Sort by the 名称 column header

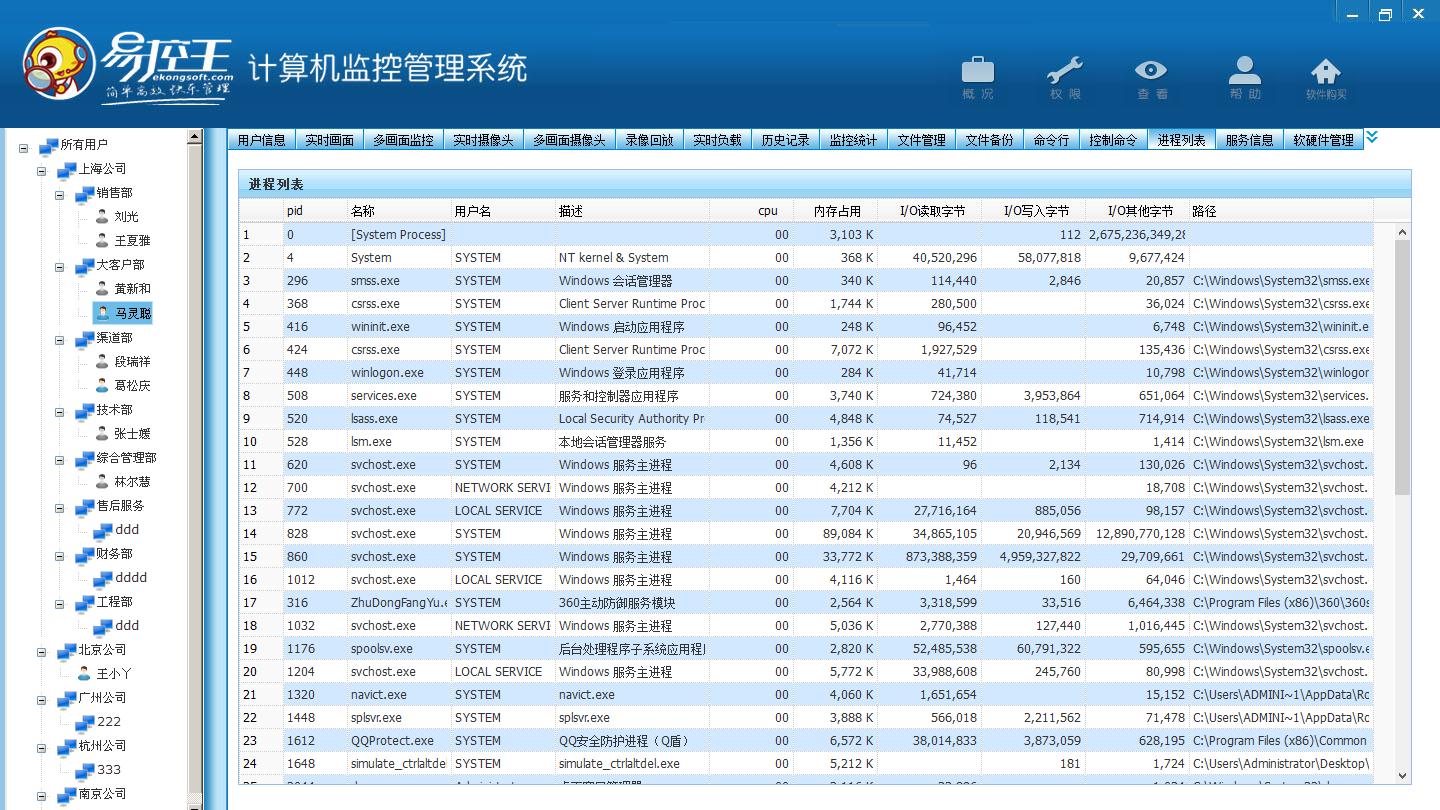[x=399, y=211]
